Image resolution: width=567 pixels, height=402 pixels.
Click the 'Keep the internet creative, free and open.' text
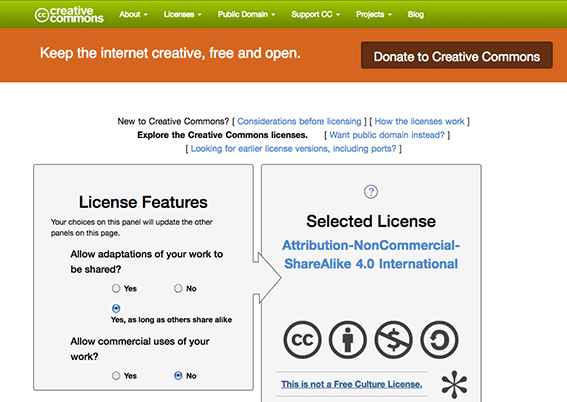point(170,53)
